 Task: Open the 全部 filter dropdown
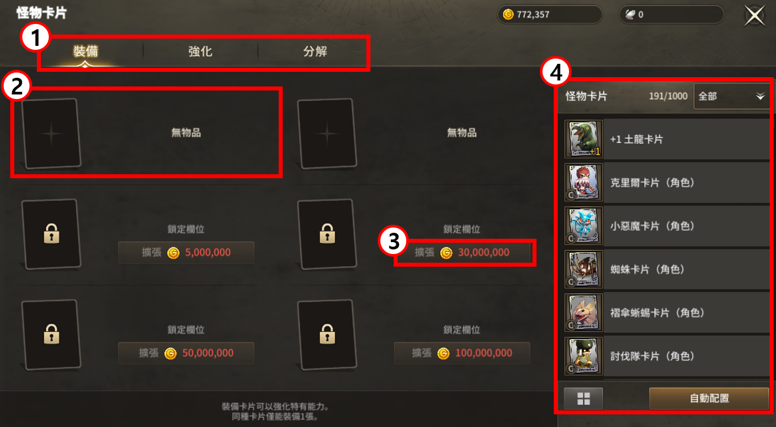tap(731, 96)
